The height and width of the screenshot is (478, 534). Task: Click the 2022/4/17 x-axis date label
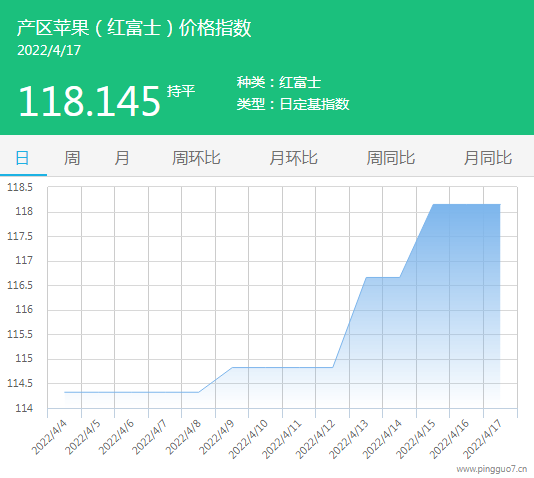(x=483, y=440)
